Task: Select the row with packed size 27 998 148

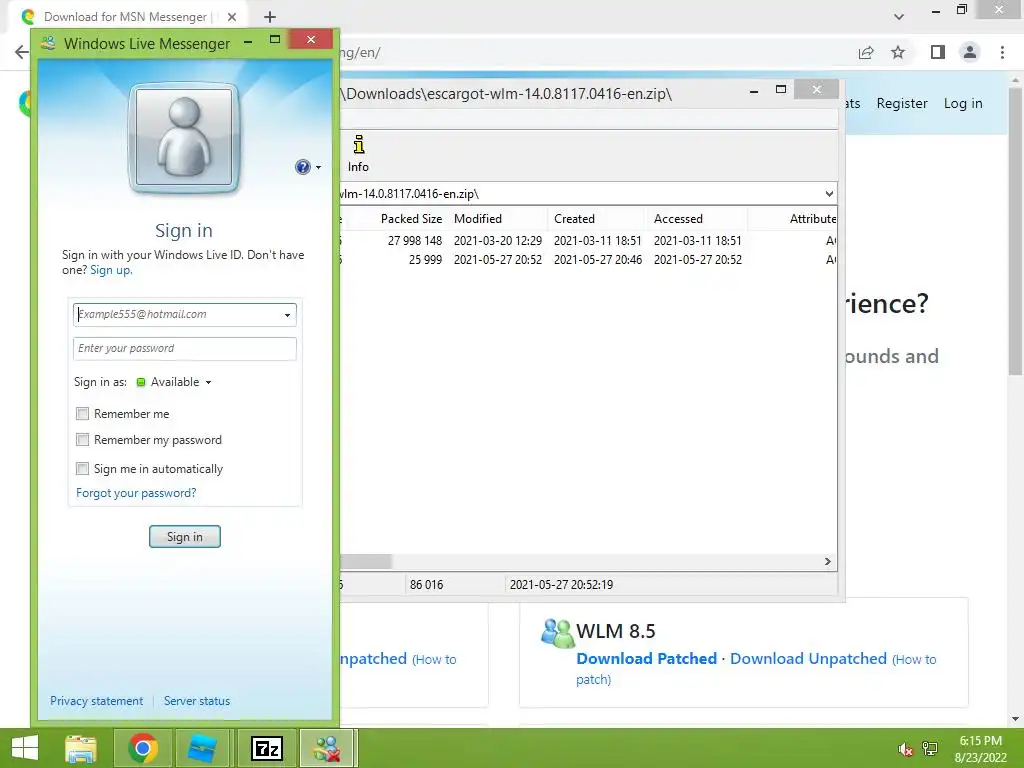Action: [x=588, y=240]
